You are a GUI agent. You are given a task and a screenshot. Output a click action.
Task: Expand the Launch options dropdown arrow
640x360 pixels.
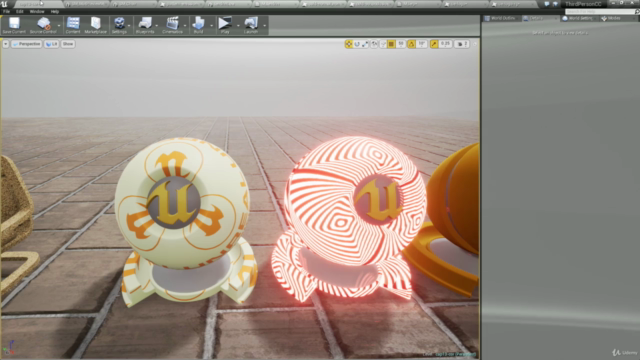tap(264, 26)
